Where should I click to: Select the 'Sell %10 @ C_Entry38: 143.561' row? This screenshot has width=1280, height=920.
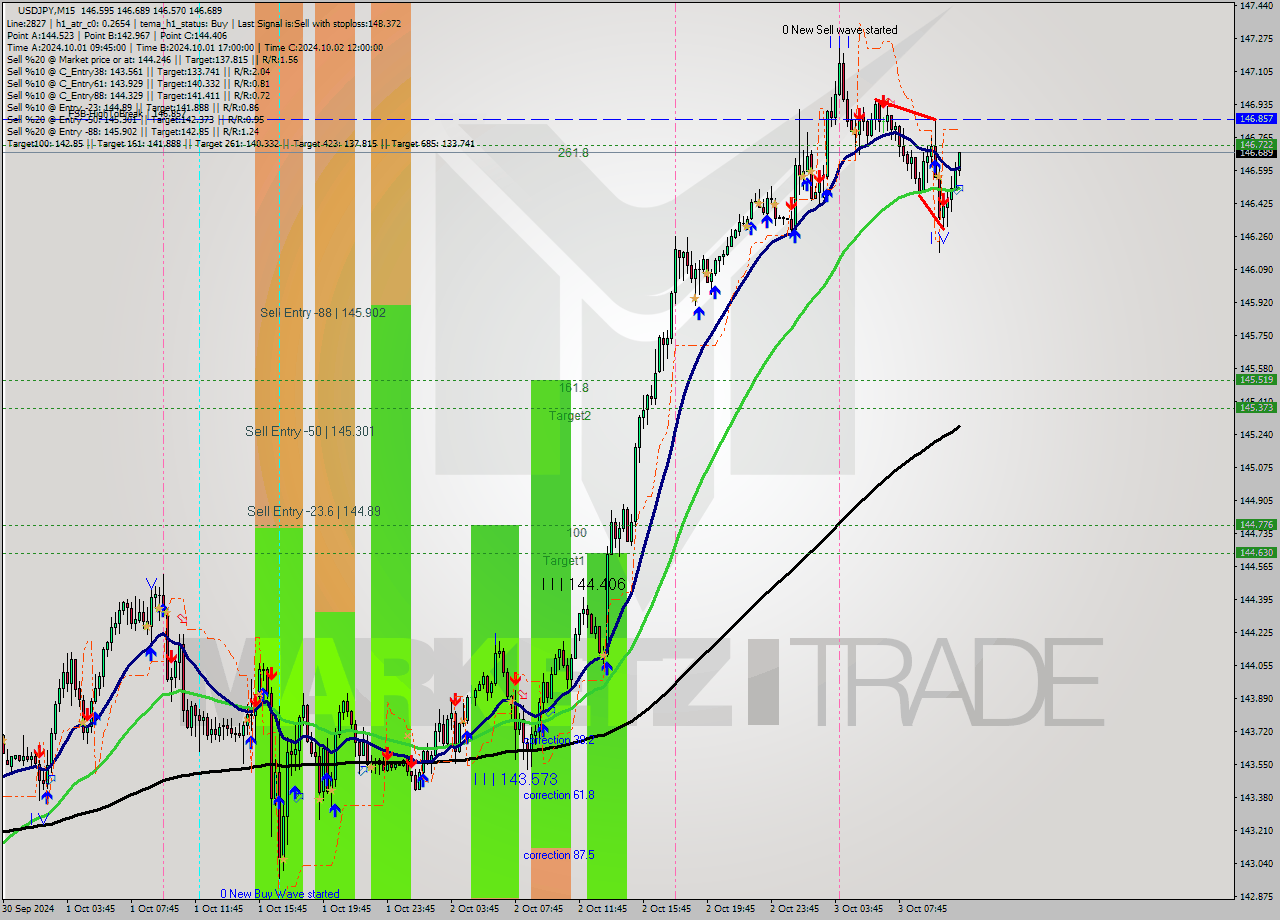click(138, 72)
